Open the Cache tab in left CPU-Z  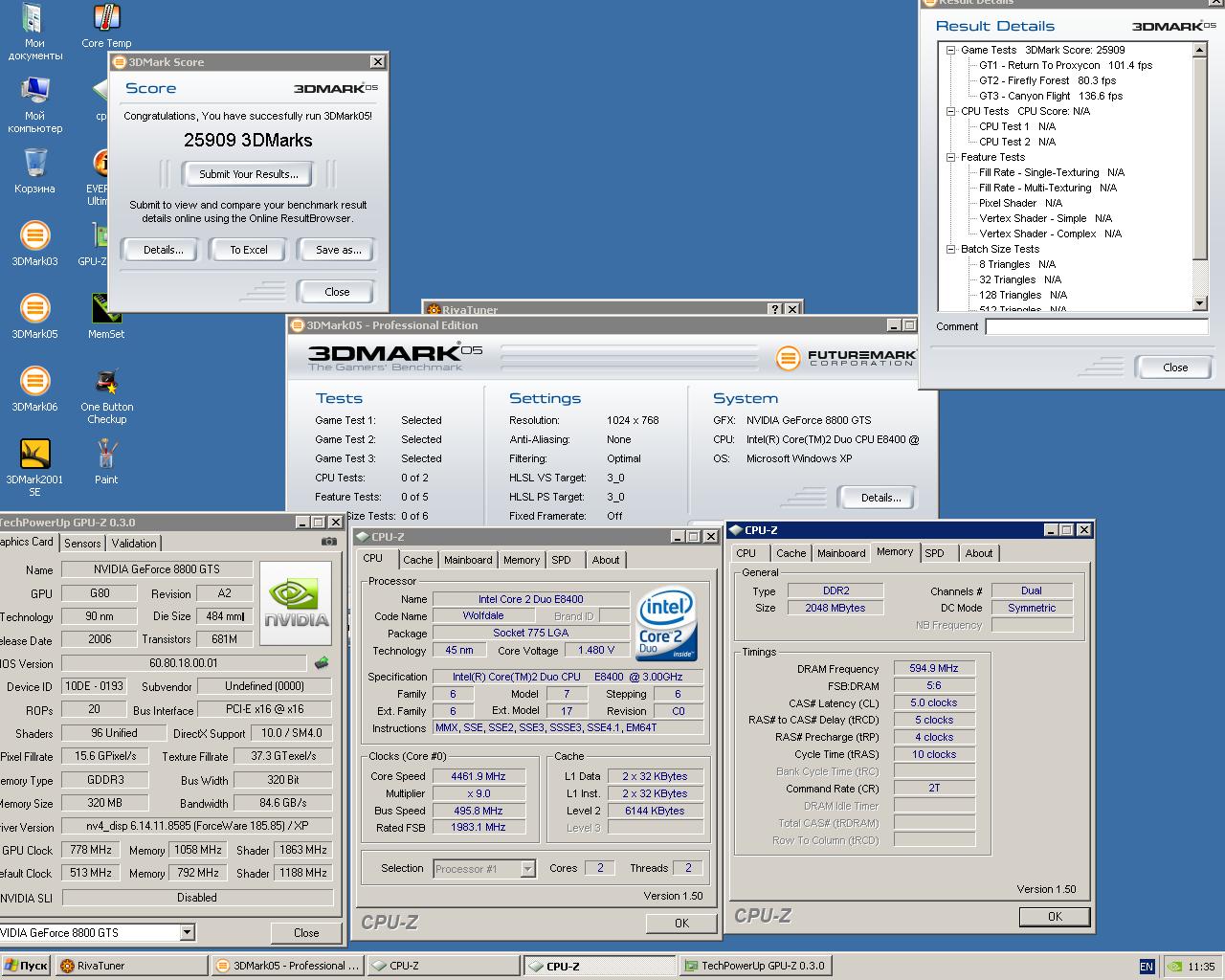[x=417, y=560]
